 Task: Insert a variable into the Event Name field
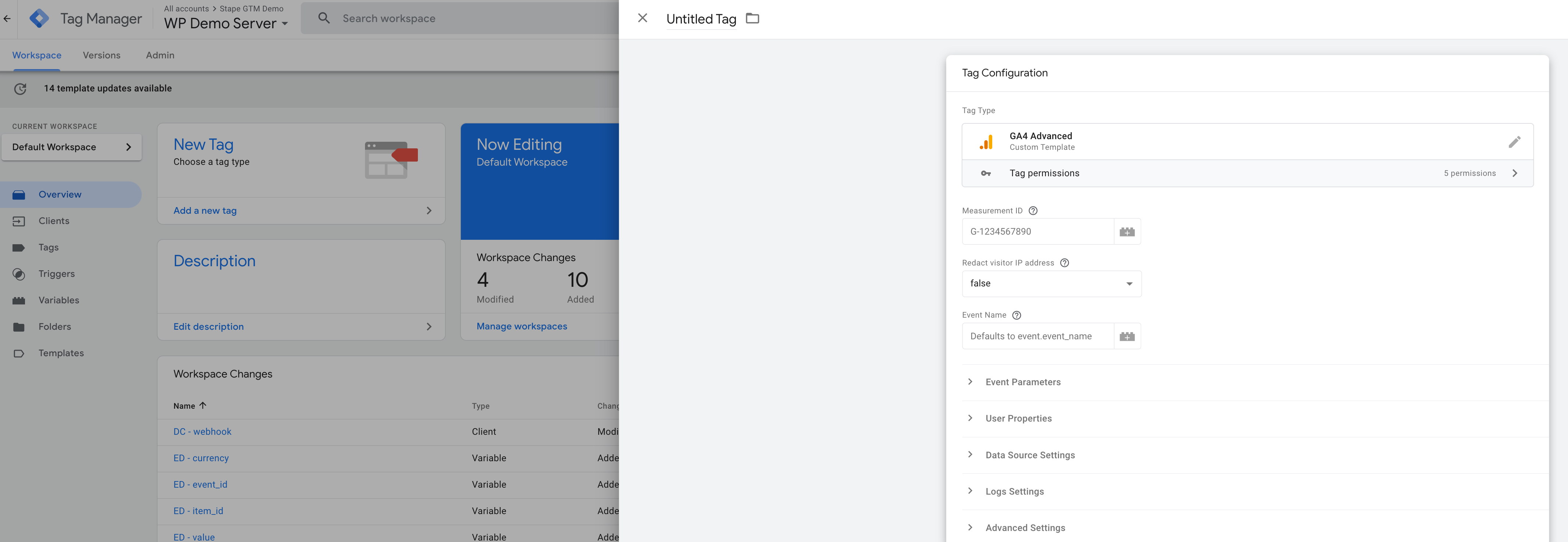pyautogui.click(x=1127, y=336)
